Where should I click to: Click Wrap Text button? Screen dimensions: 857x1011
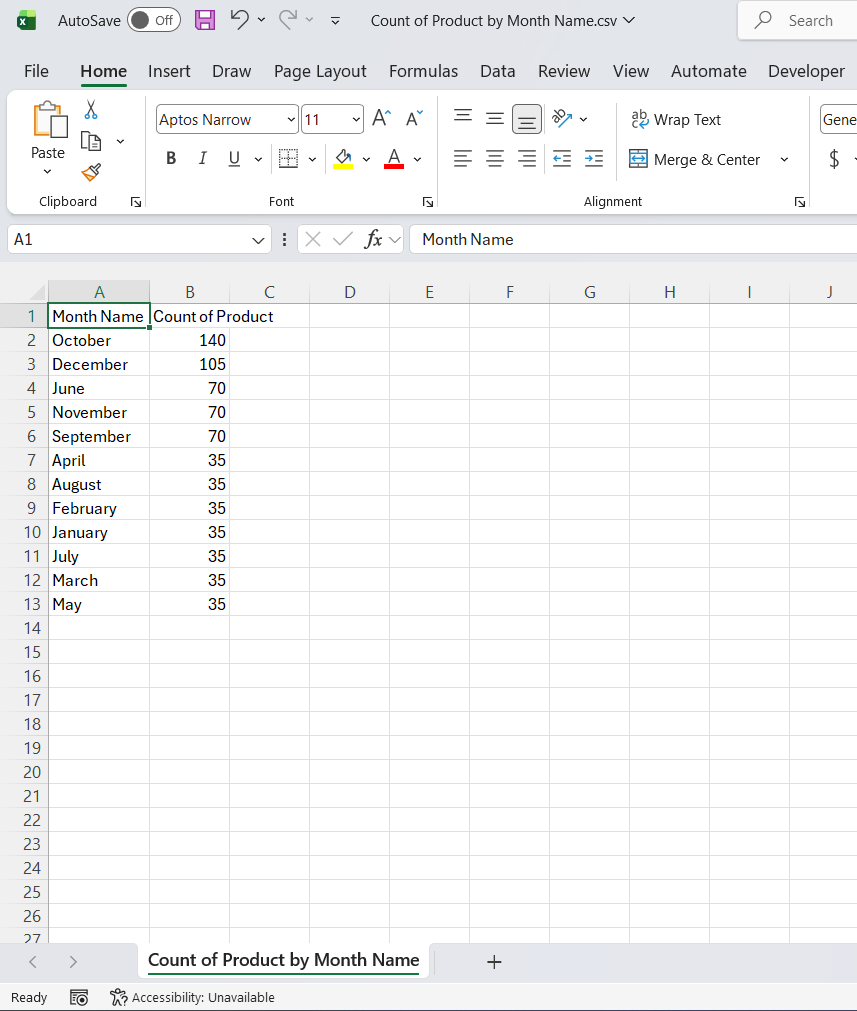coord(675,119)
